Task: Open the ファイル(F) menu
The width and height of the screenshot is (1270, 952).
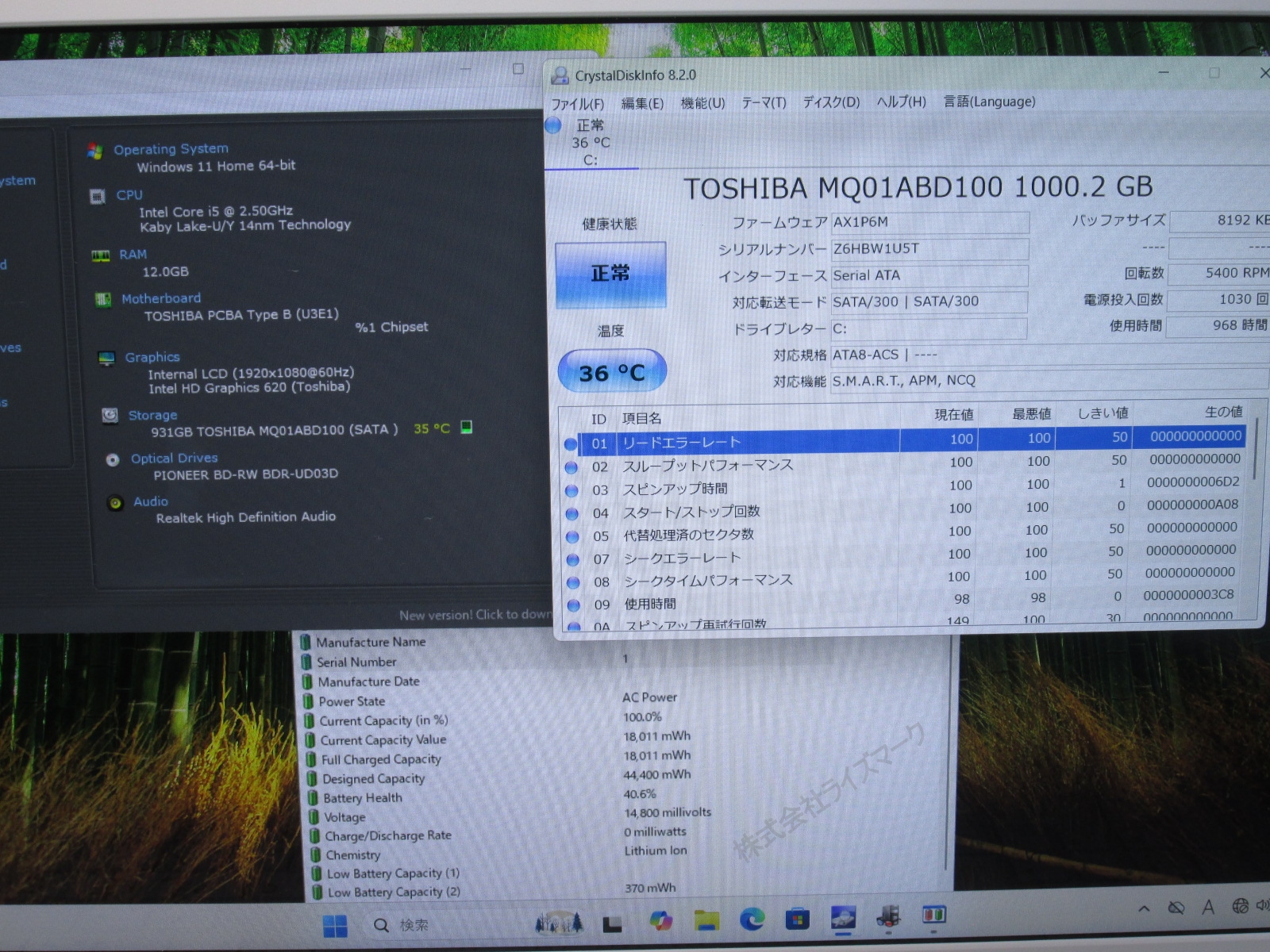Action: point(577,104)
